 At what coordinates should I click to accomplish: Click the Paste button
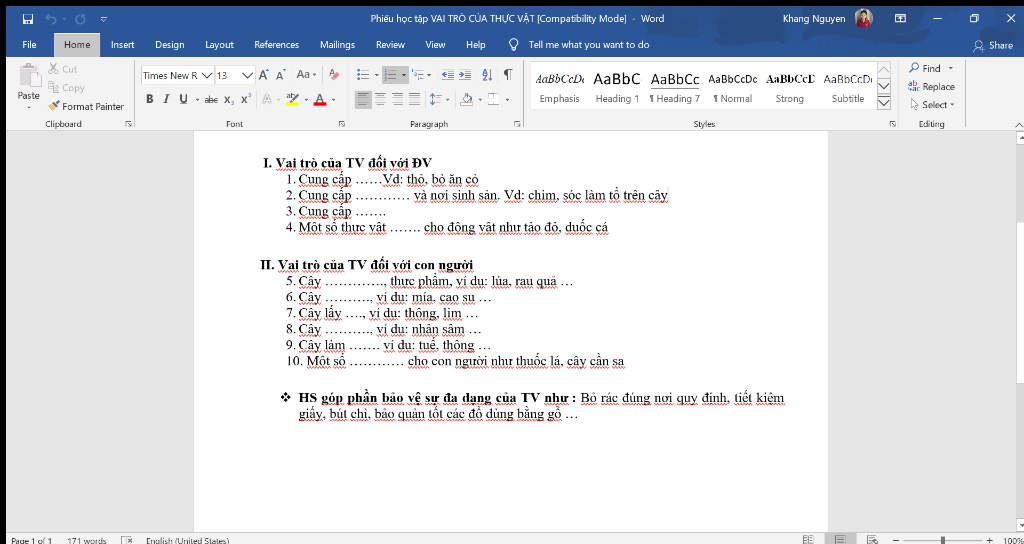29,85
